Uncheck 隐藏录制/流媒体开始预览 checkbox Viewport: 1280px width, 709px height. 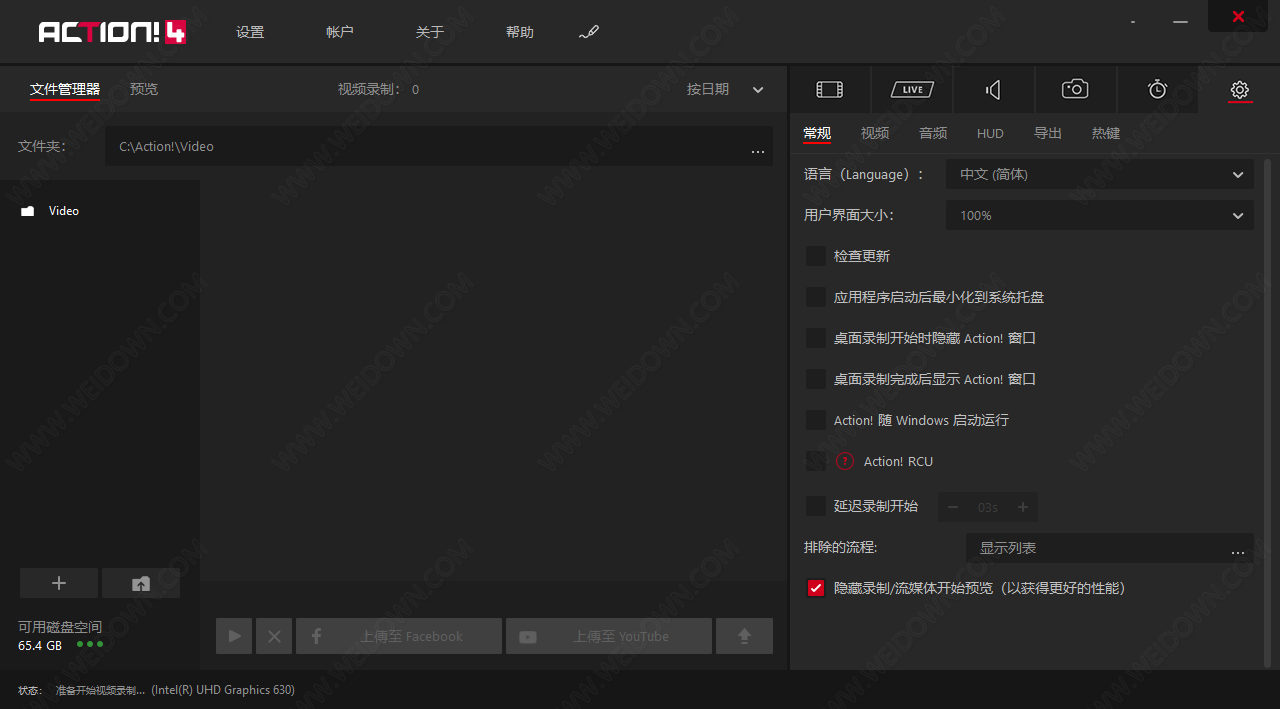(816, 588)
